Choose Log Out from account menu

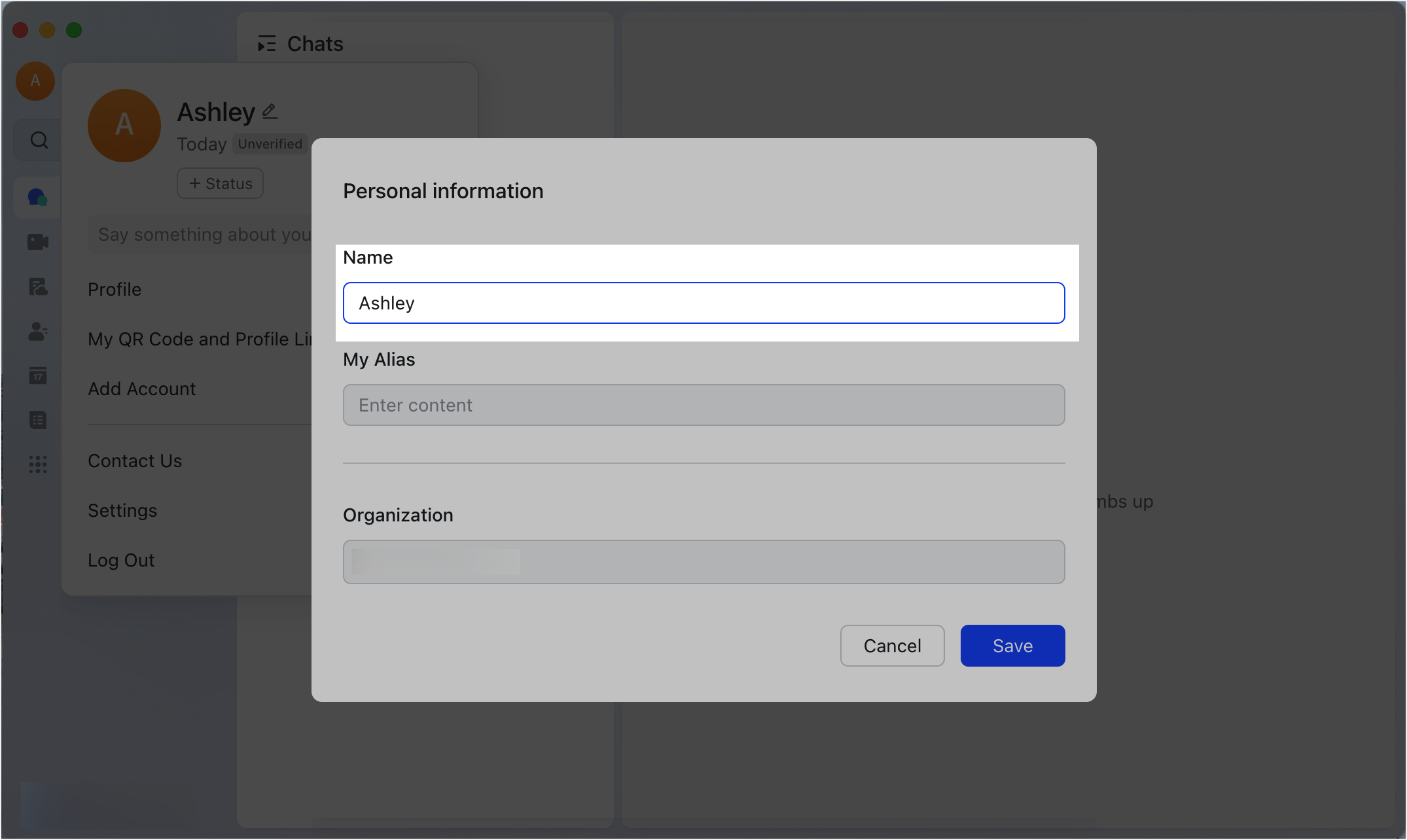(121, 560)
